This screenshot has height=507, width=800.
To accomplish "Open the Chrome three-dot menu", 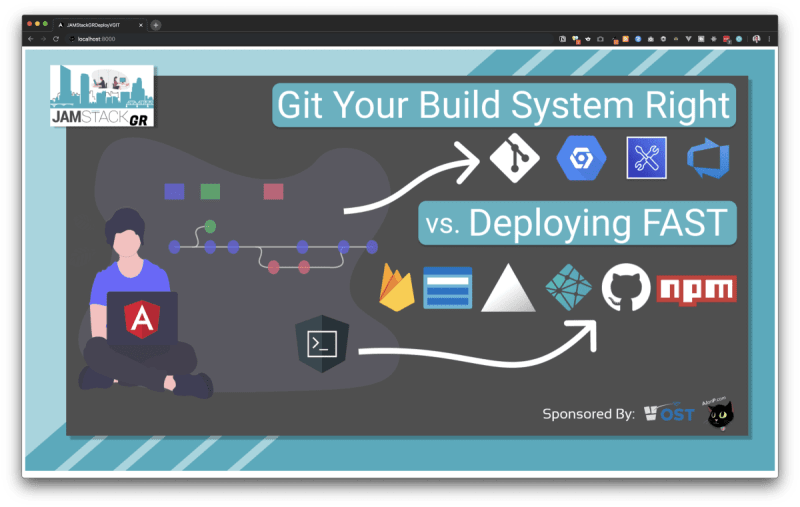I will (x=769, y=39).
